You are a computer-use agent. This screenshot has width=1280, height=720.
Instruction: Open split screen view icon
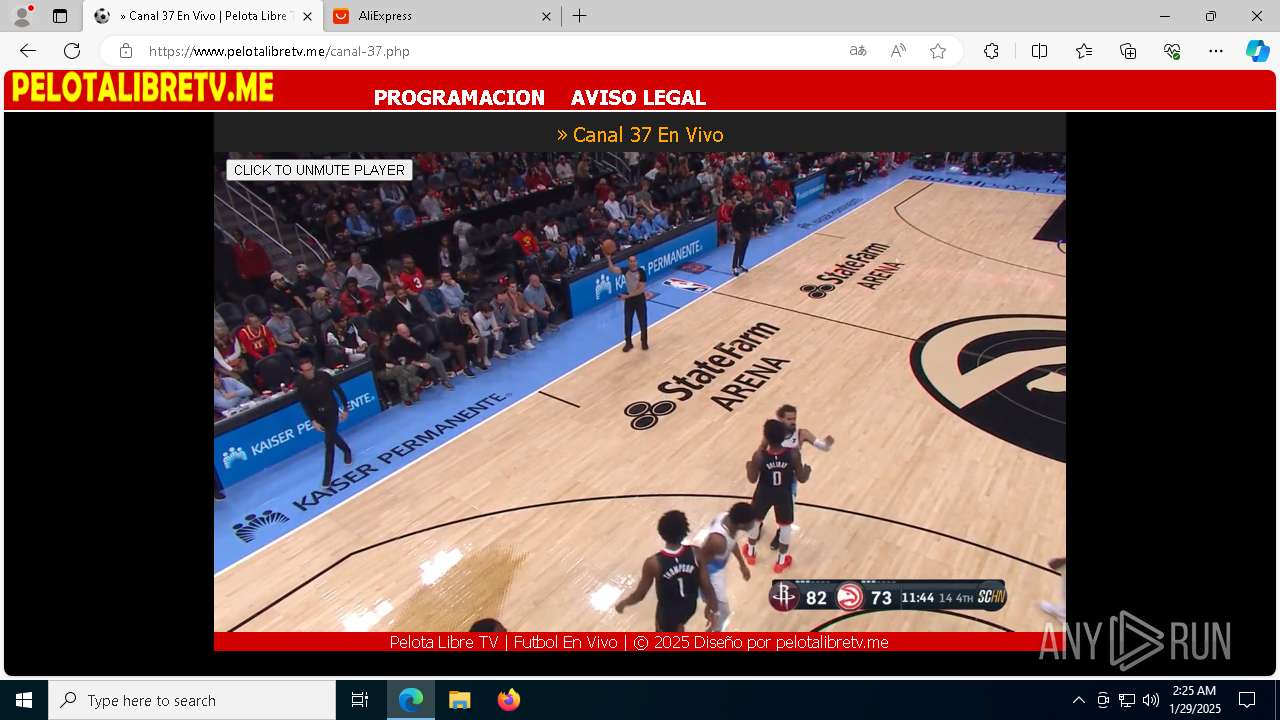[x=1039, y=51]
